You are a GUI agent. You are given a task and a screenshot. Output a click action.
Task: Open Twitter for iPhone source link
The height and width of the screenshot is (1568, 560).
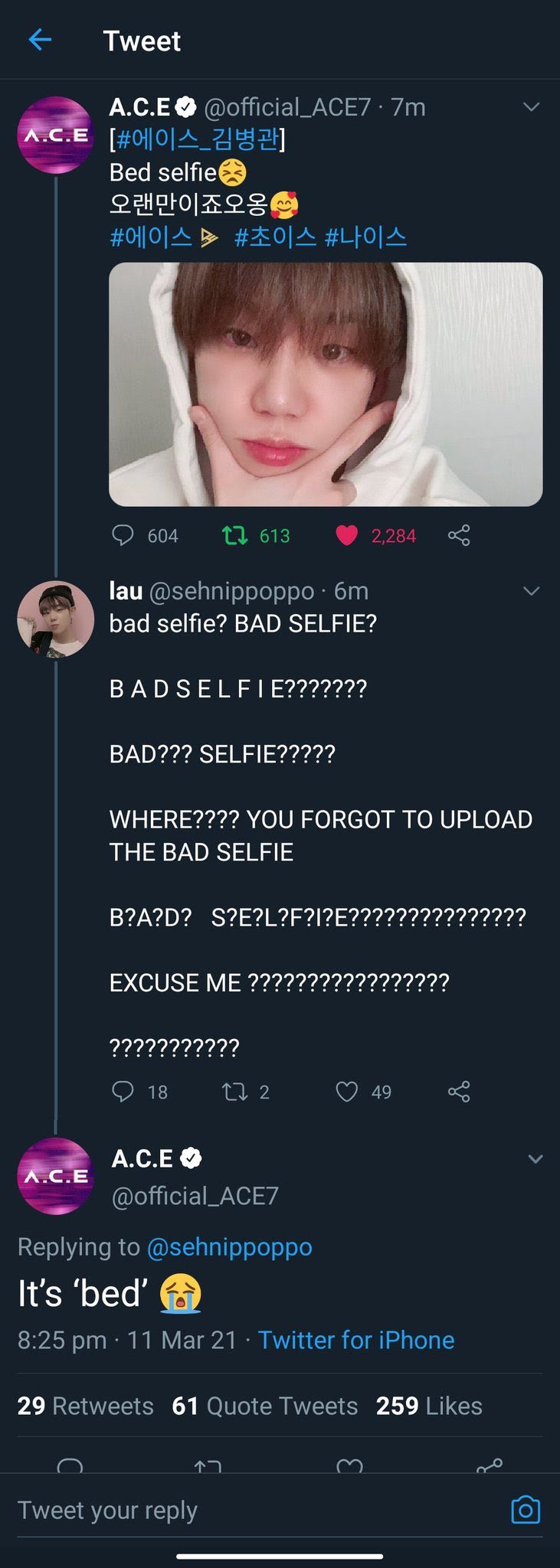tap(356, 1340)
